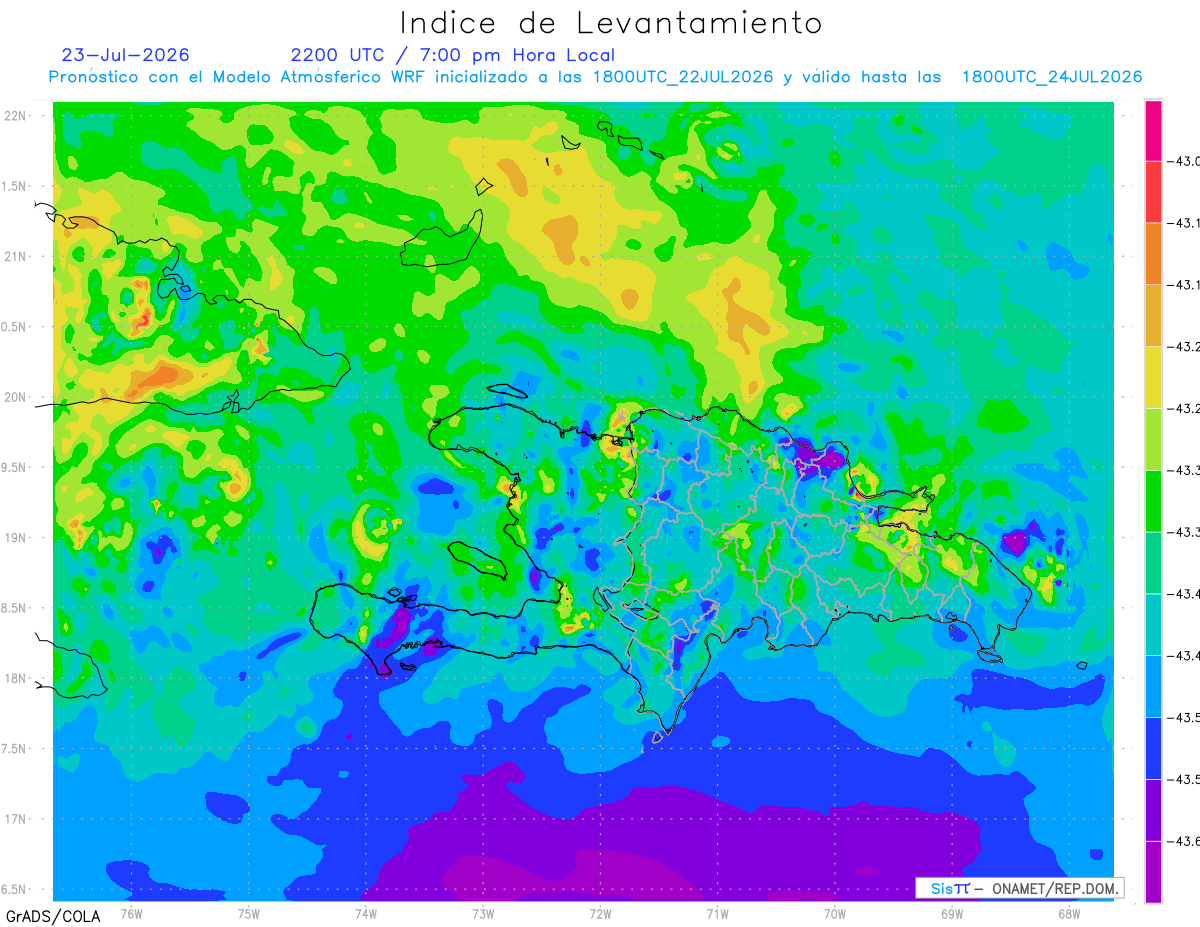Click the 21N latitude label

[17, 256]
